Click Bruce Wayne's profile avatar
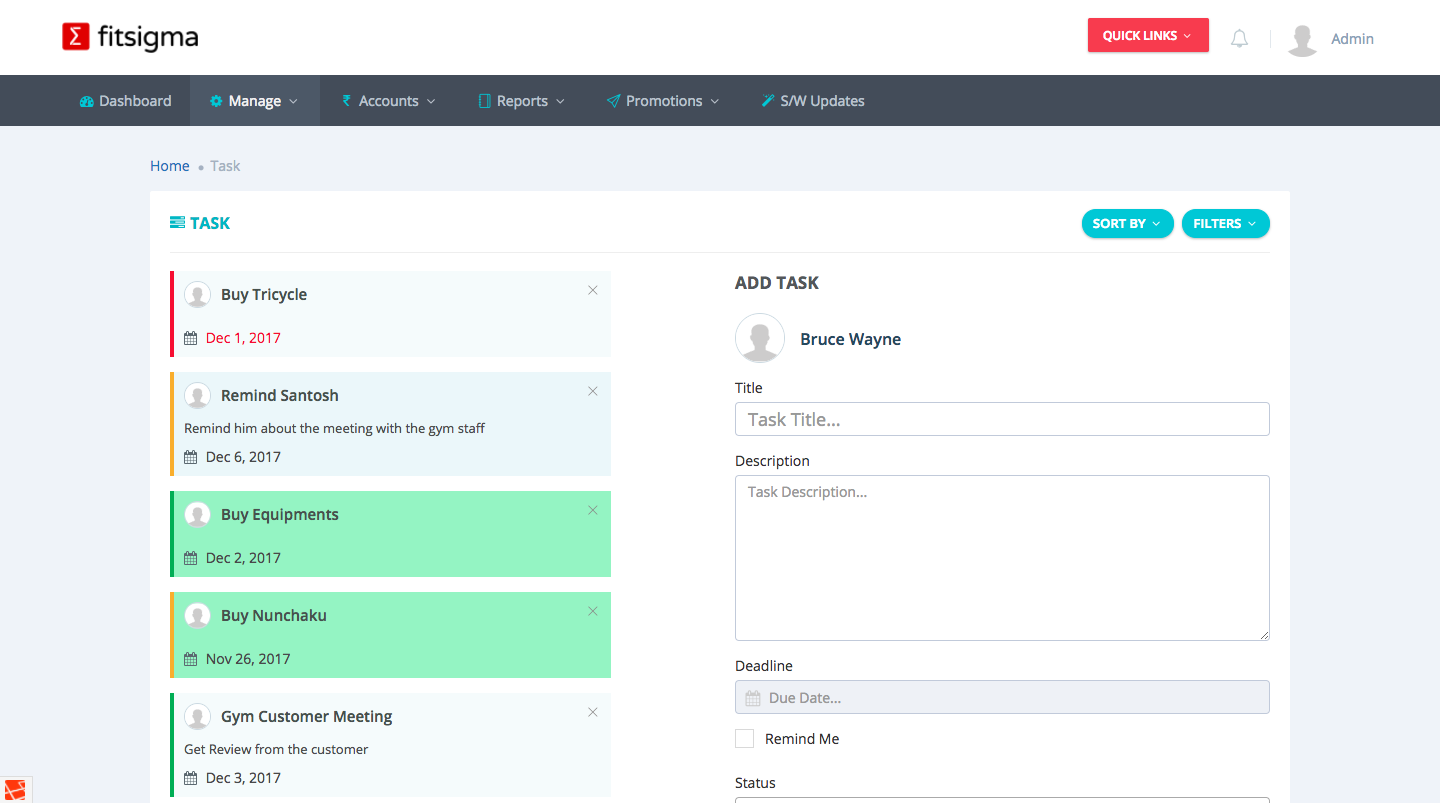This screenshot has height=803, width=1440. pos(760,338)
